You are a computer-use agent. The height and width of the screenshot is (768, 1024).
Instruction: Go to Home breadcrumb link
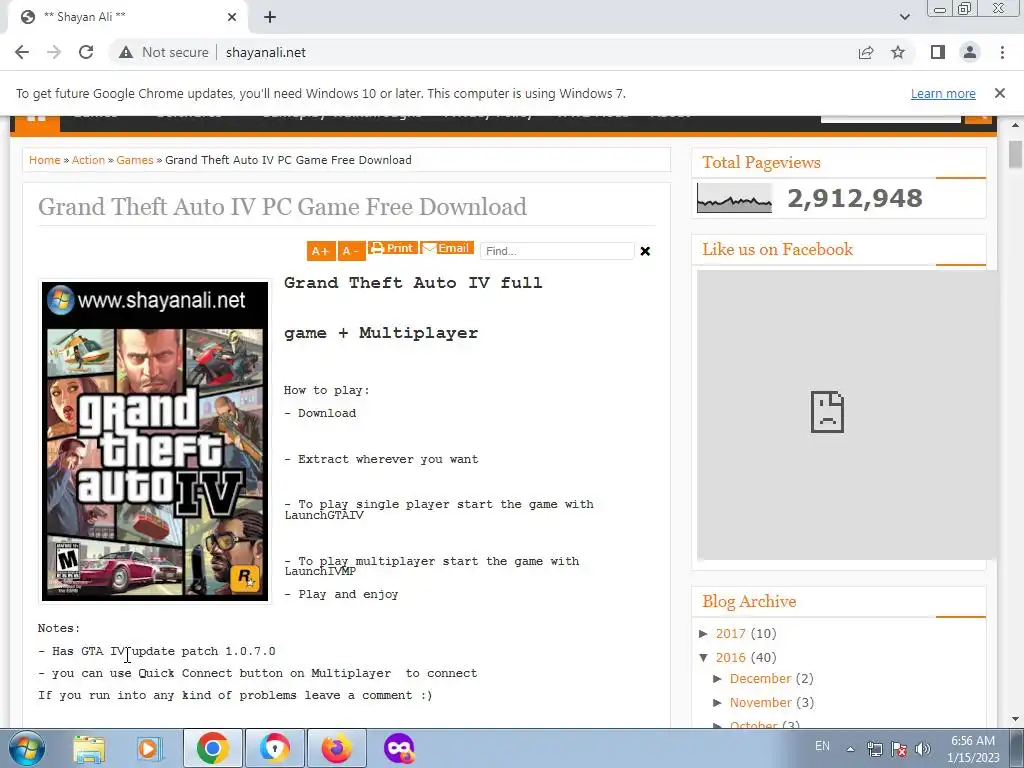click(x=44, y=160)
